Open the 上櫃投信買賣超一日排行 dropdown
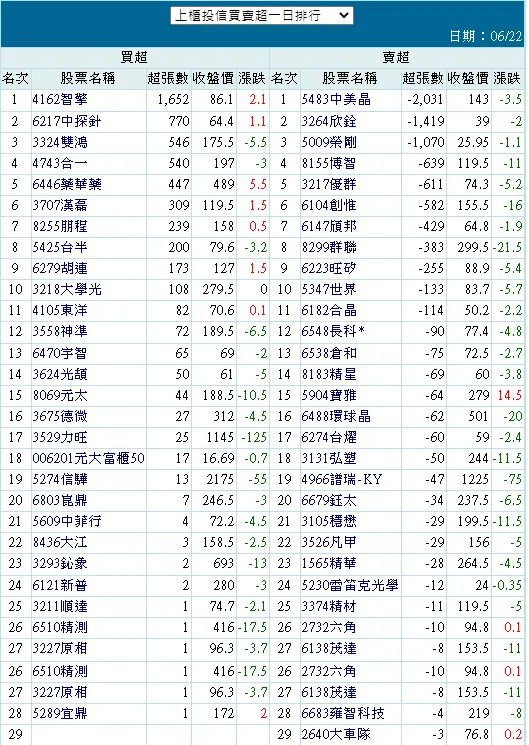 coord(262,16)
